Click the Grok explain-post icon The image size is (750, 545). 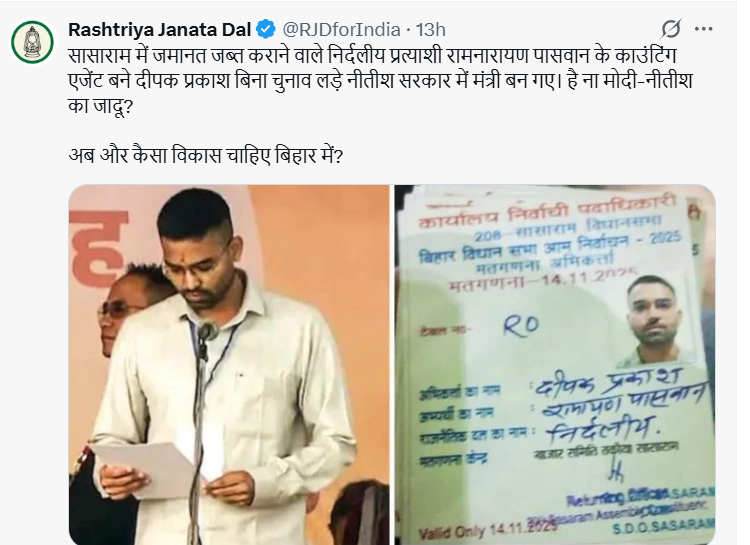click(x=671, y=29)
